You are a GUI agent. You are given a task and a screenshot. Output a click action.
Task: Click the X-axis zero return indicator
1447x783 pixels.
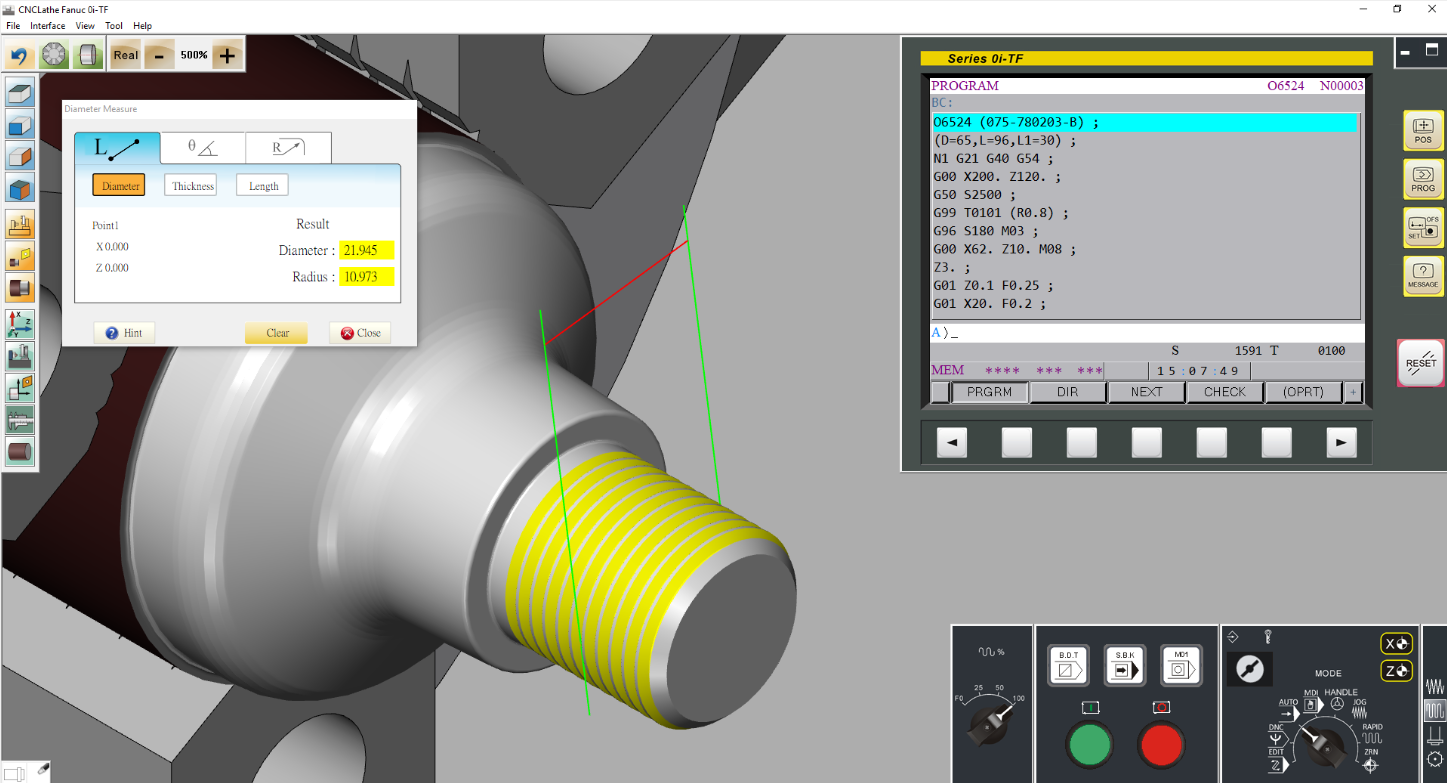[x=1396, y=643]
